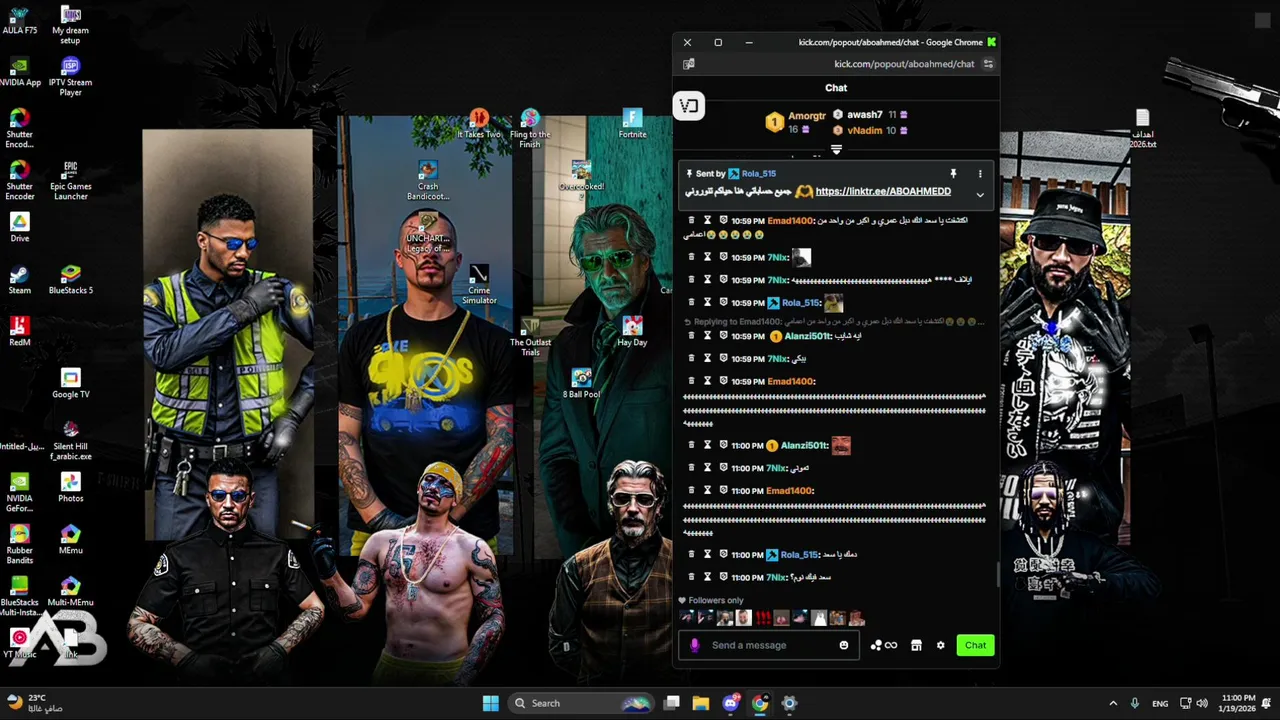The image size is (1280, 720).
Task: Open the taskbar weather widget showing 23°C
Action: click(36, 703)
